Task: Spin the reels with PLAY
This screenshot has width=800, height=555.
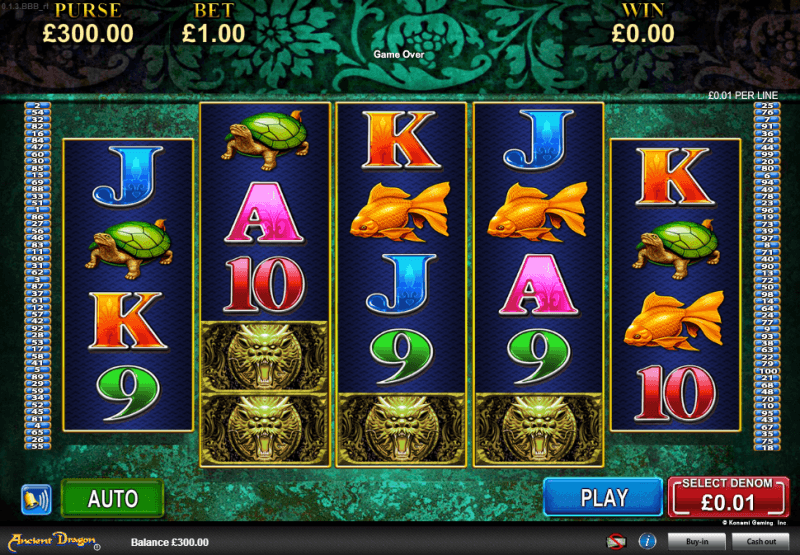Action: 603,497
